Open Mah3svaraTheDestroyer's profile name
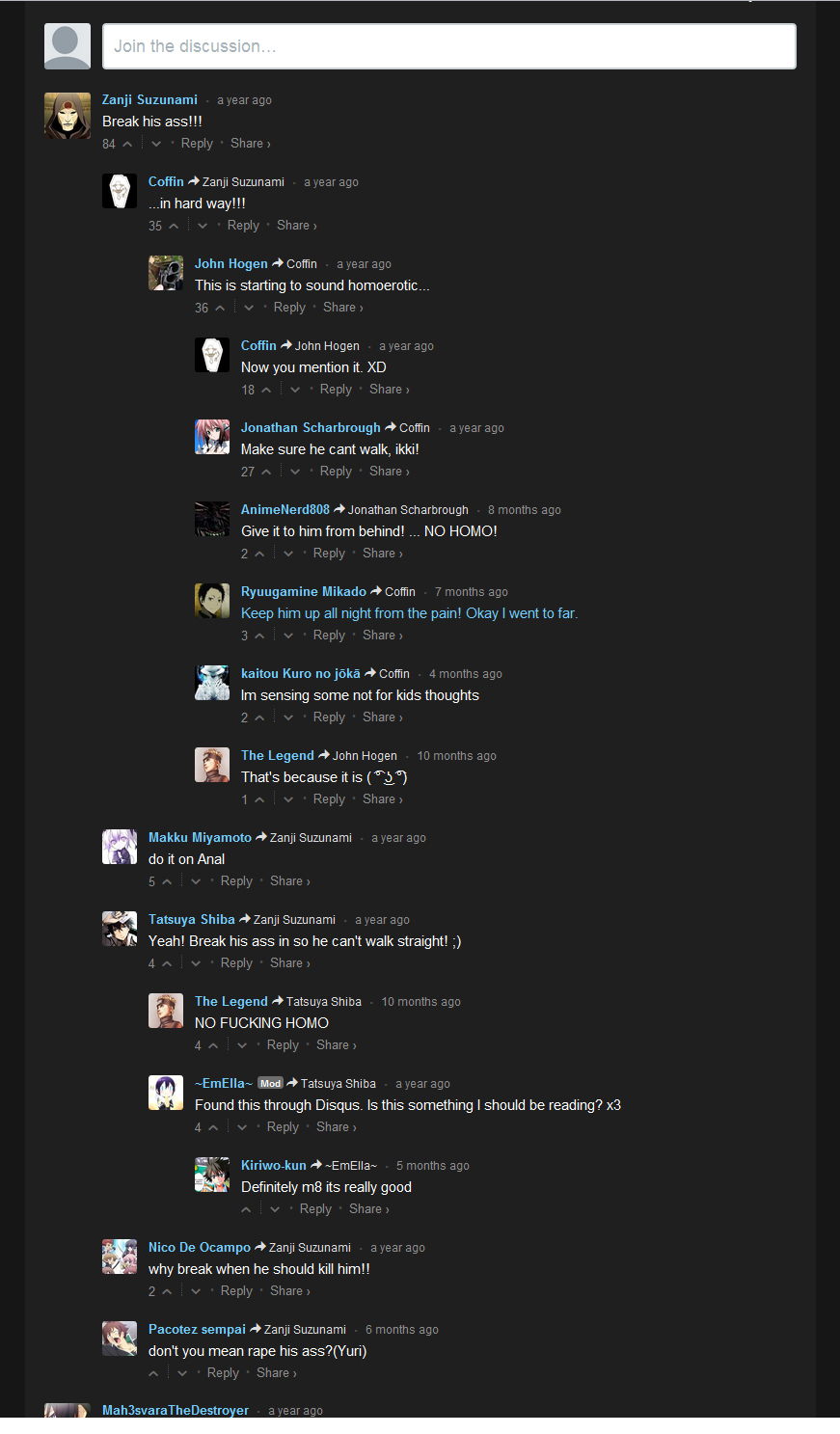840x1434 pixels. pyautogui.click(x=176, y=1410)
